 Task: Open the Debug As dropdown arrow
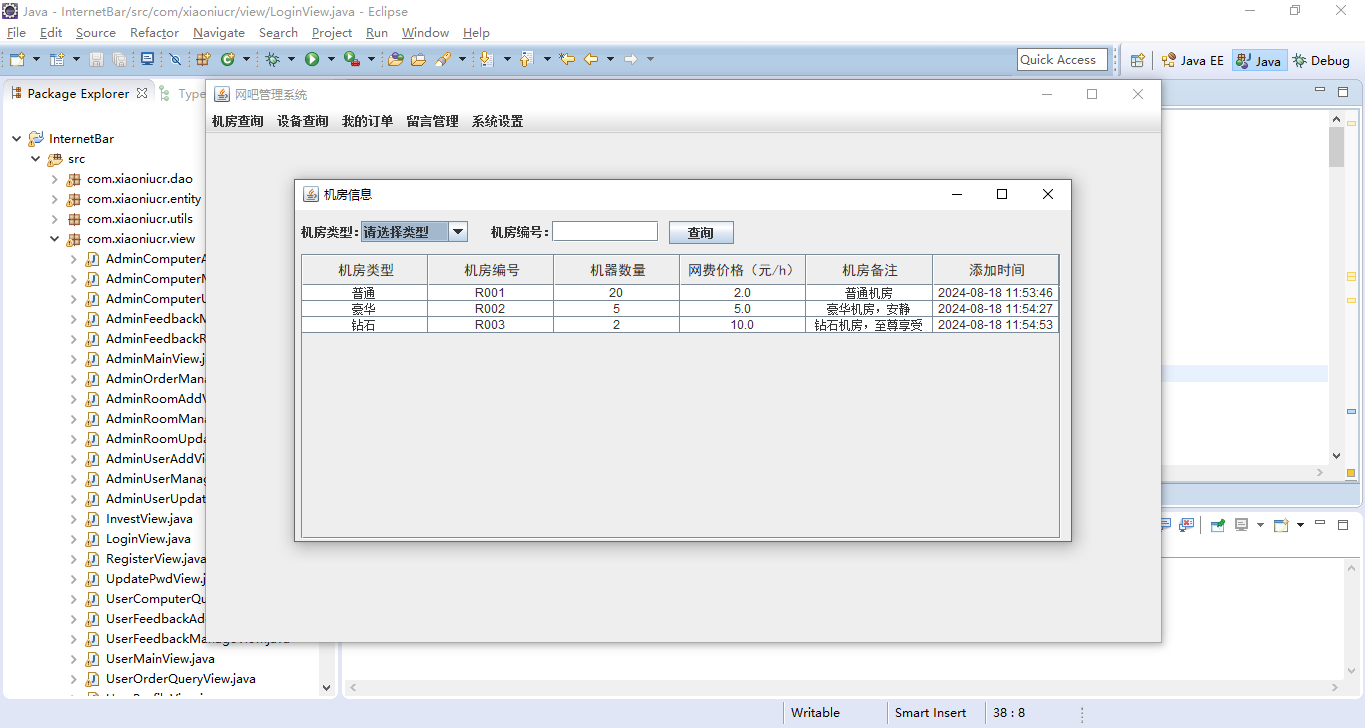[291, 60]
